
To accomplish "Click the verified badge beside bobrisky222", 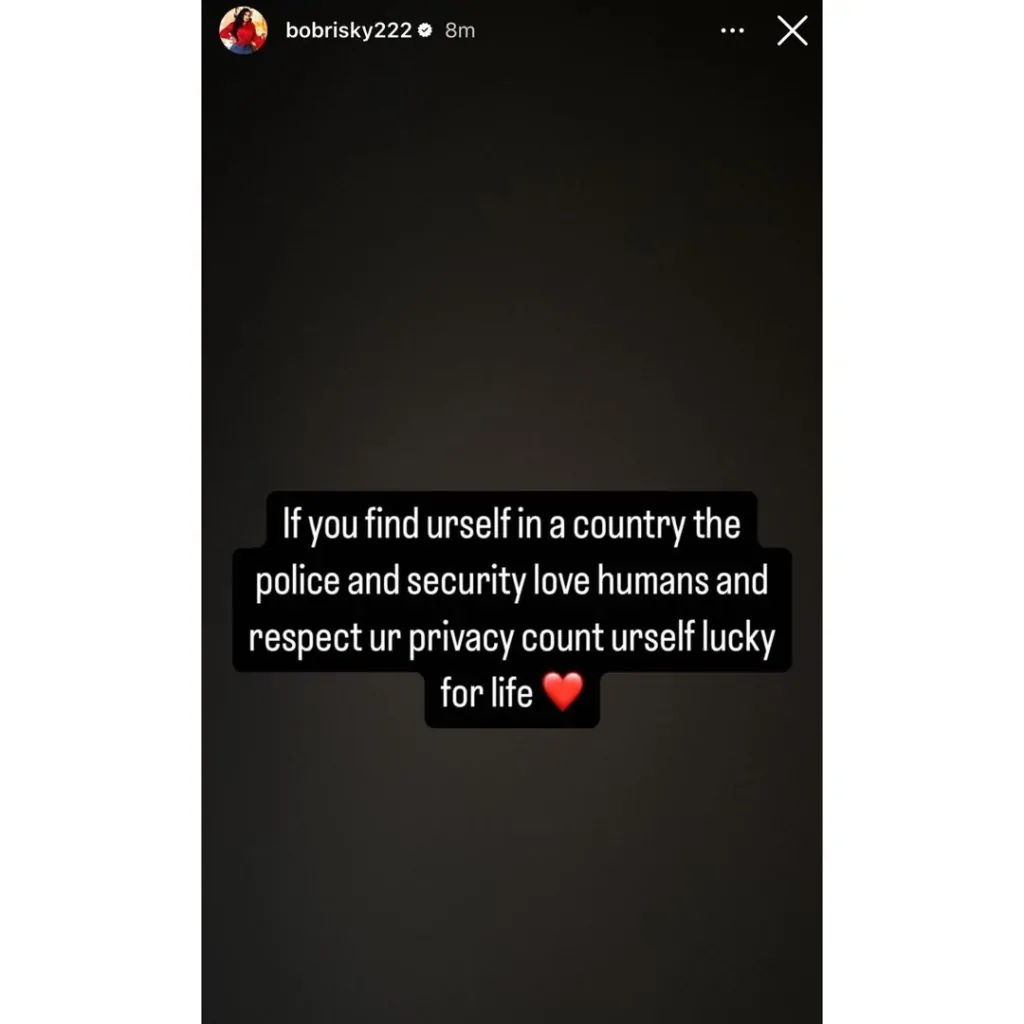I will (x=424, y=30).
